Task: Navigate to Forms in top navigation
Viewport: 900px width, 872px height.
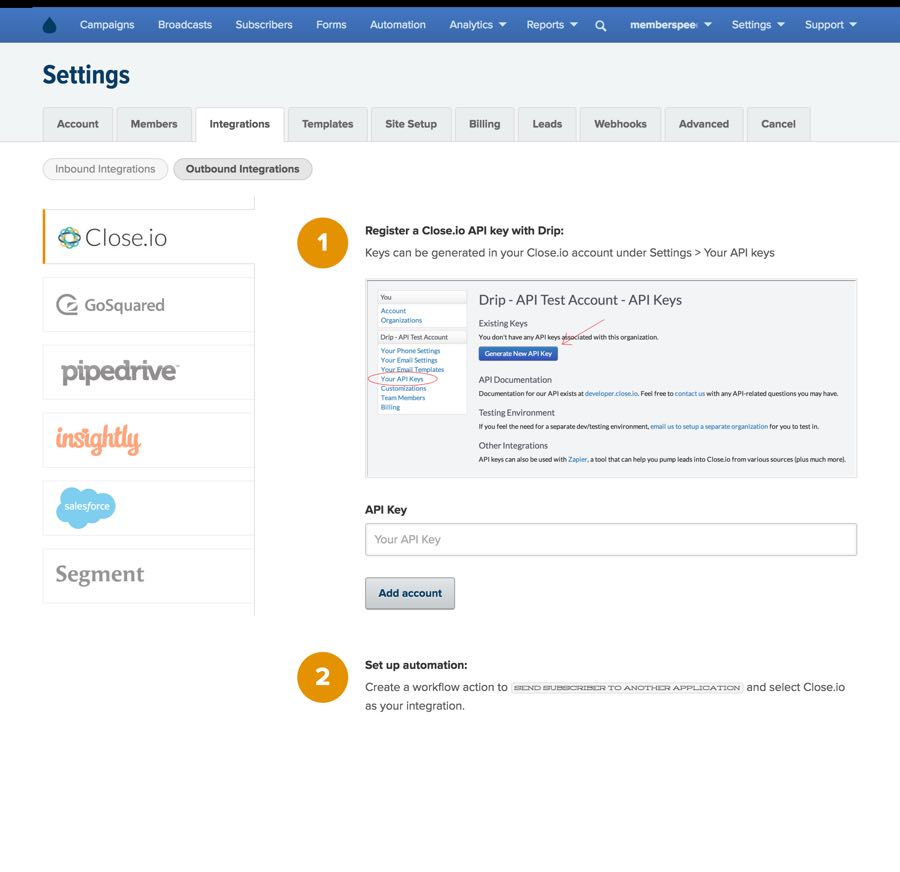Action: (x=331, y=25)
